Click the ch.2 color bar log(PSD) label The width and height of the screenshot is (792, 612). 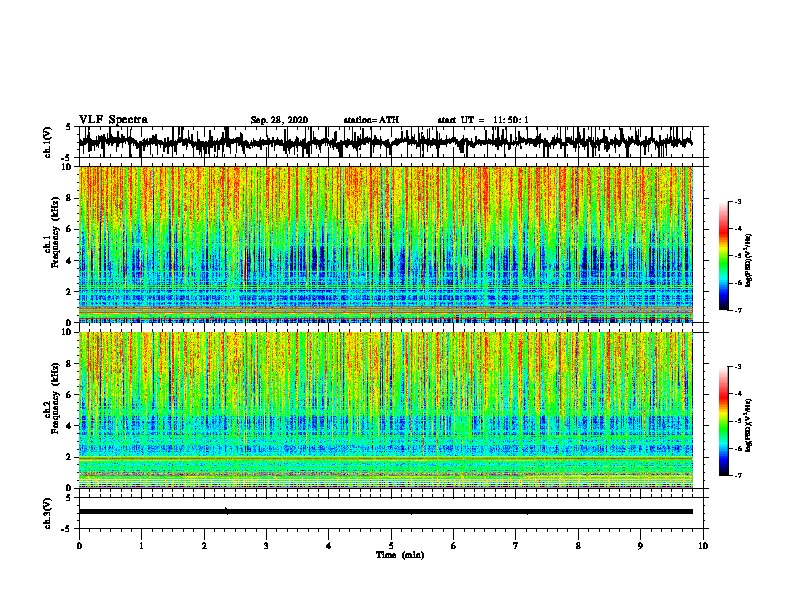tap(749, 424)
